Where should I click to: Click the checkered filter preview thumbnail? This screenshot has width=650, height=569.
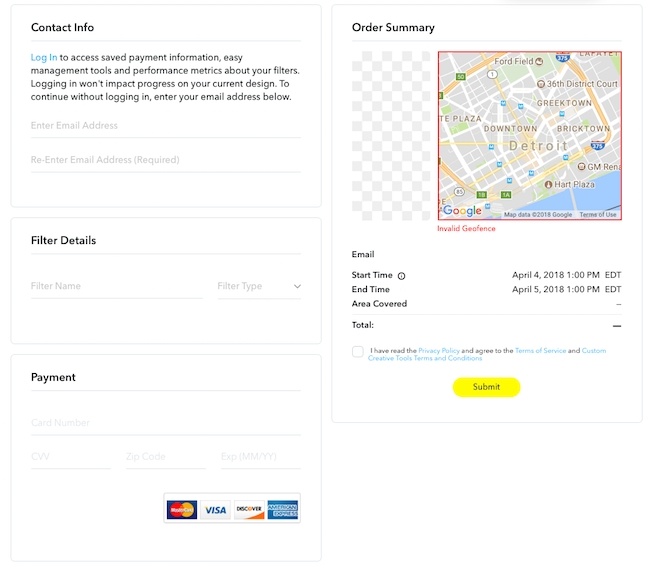coord(391,136)
